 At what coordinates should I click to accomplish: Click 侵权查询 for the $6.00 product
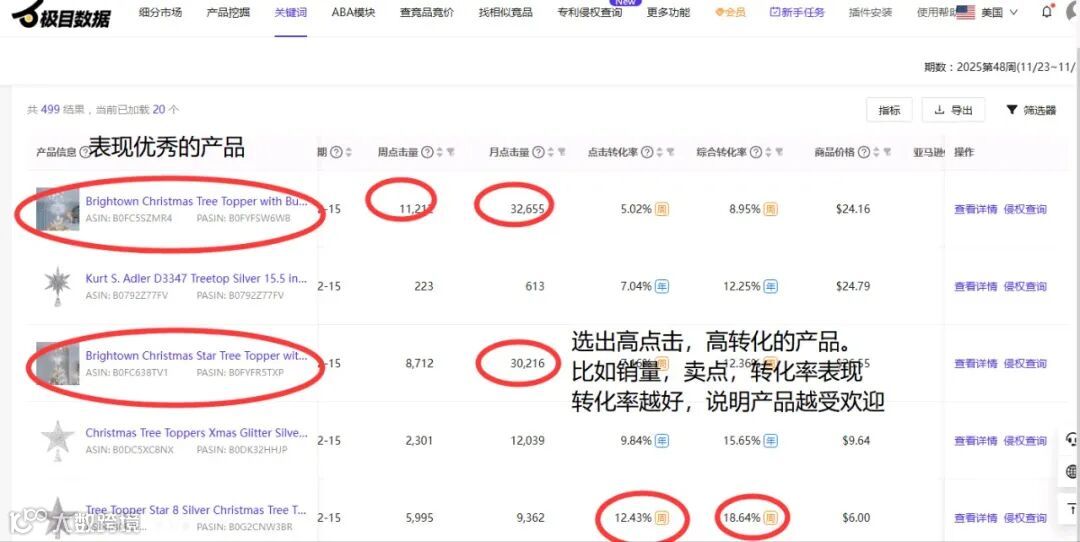point(1025,518)
